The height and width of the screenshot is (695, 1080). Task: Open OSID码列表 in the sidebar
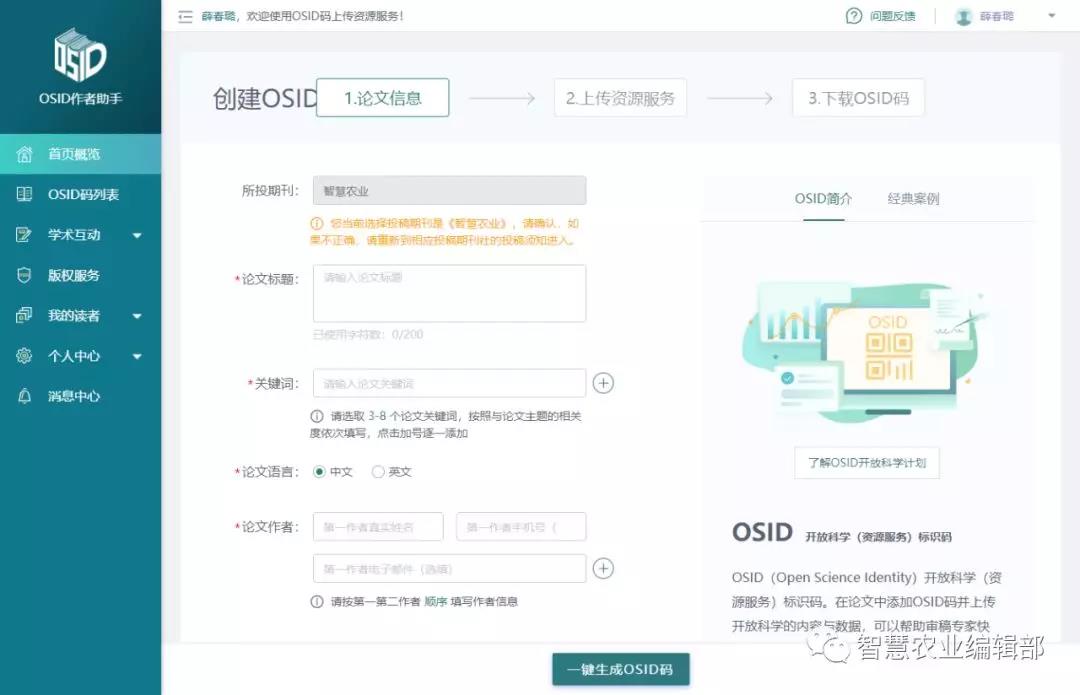coord(83,194)
